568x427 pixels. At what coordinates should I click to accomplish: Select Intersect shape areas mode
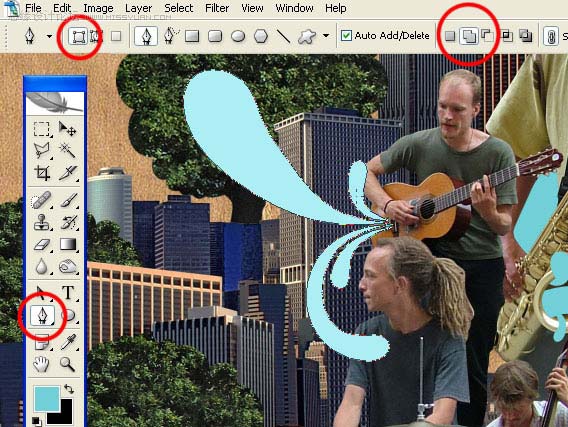pyautogui.click(x=507, y=36)
